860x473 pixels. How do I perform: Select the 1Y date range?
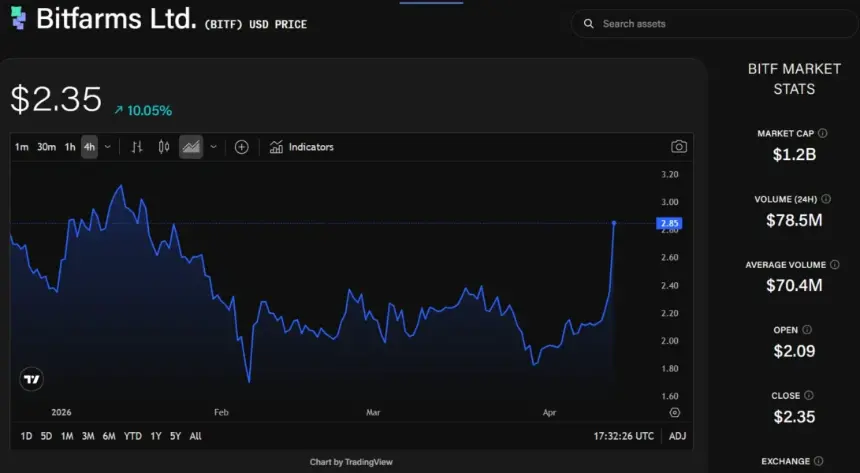pyautogui.click(x=156, y=436)
